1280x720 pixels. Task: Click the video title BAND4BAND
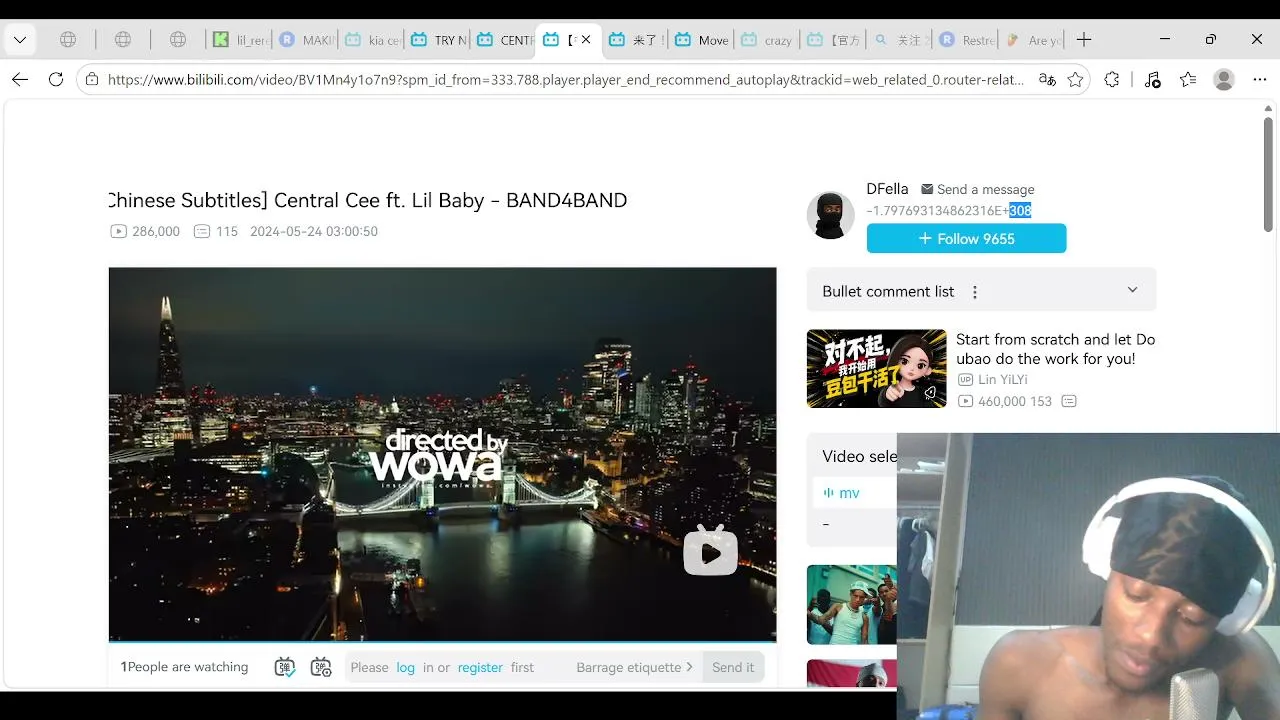pyautogui.click(x=369, y=200)
